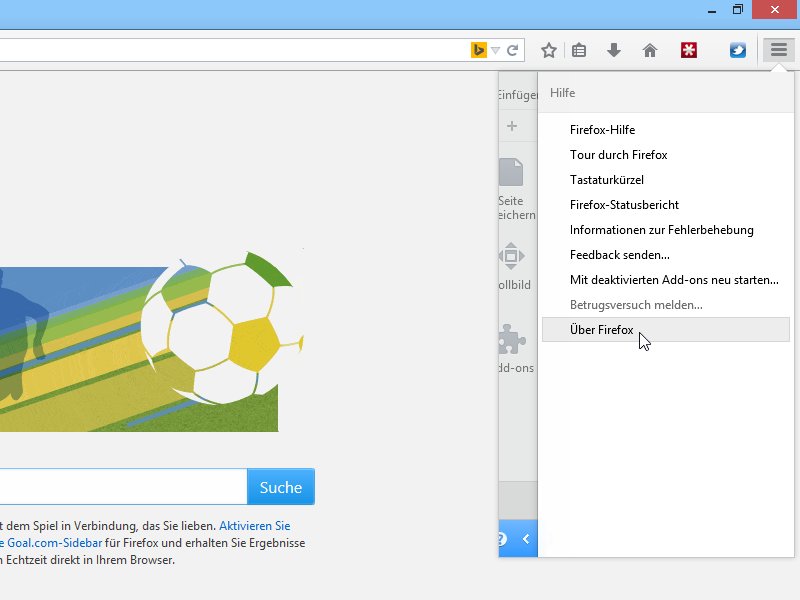Choose Feedback senden...
This screenshot has width=800, height=600.
[666, 255]
